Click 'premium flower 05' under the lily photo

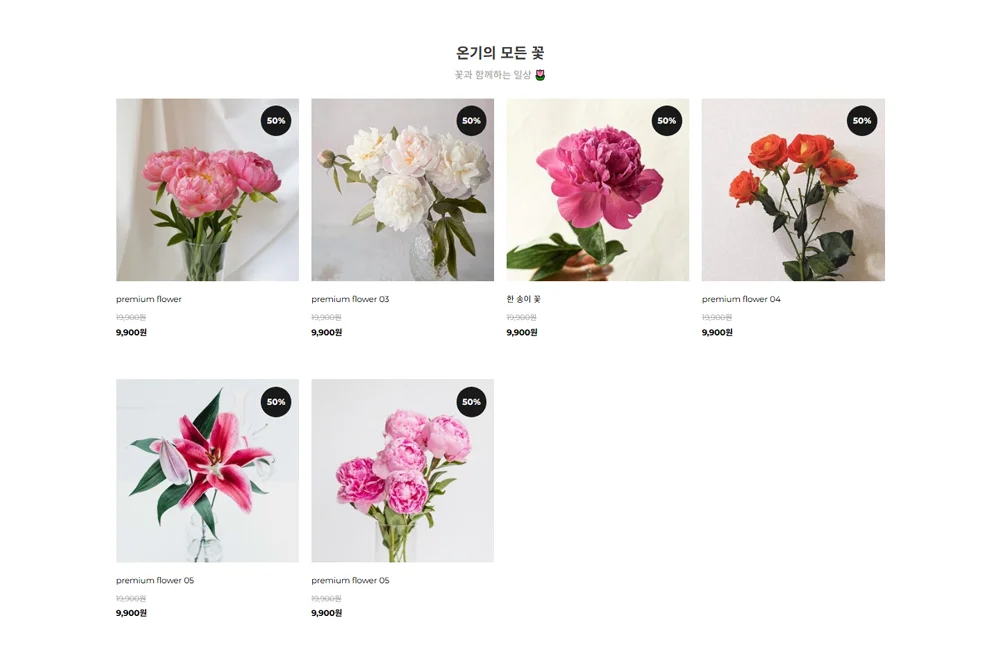pos(155,581)
